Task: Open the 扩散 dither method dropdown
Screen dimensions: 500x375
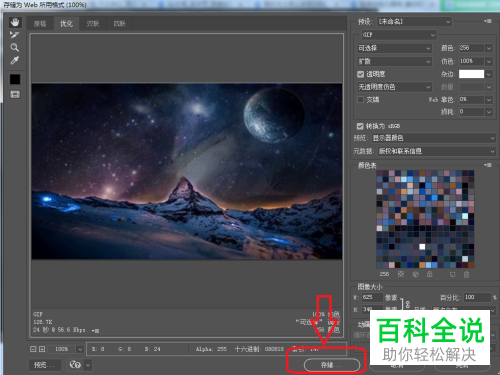Action: point(395,61)
